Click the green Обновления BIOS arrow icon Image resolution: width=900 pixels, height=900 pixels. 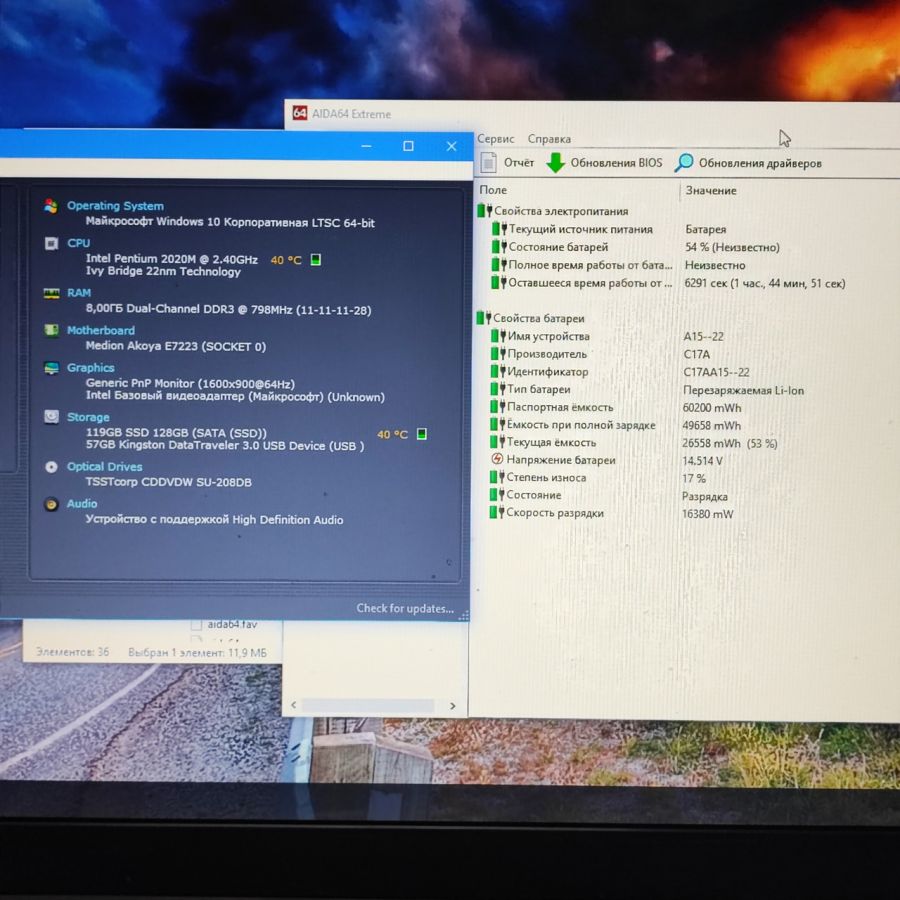click(x=555, y=162)
